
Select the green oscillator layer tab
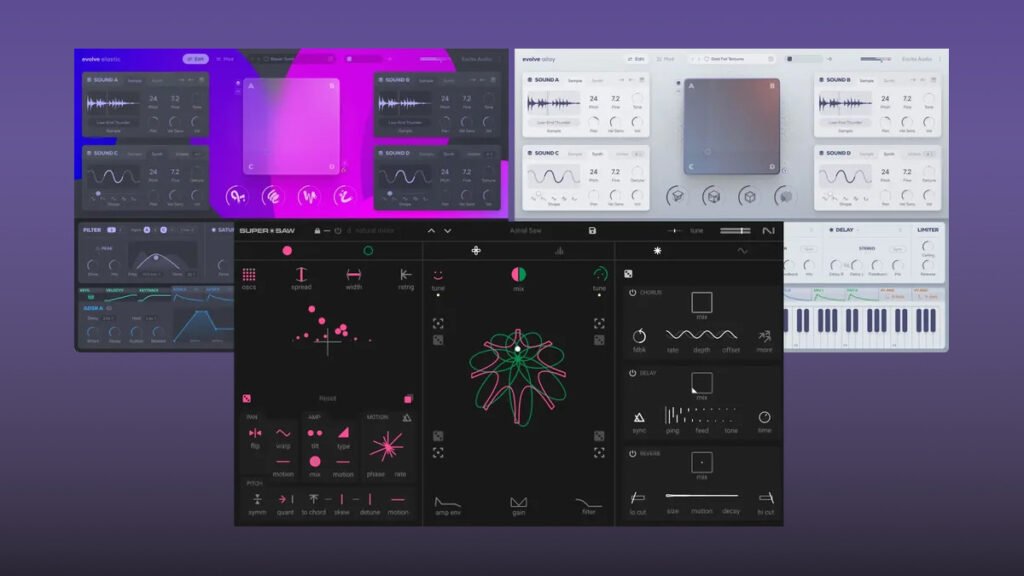pos(368,251)
